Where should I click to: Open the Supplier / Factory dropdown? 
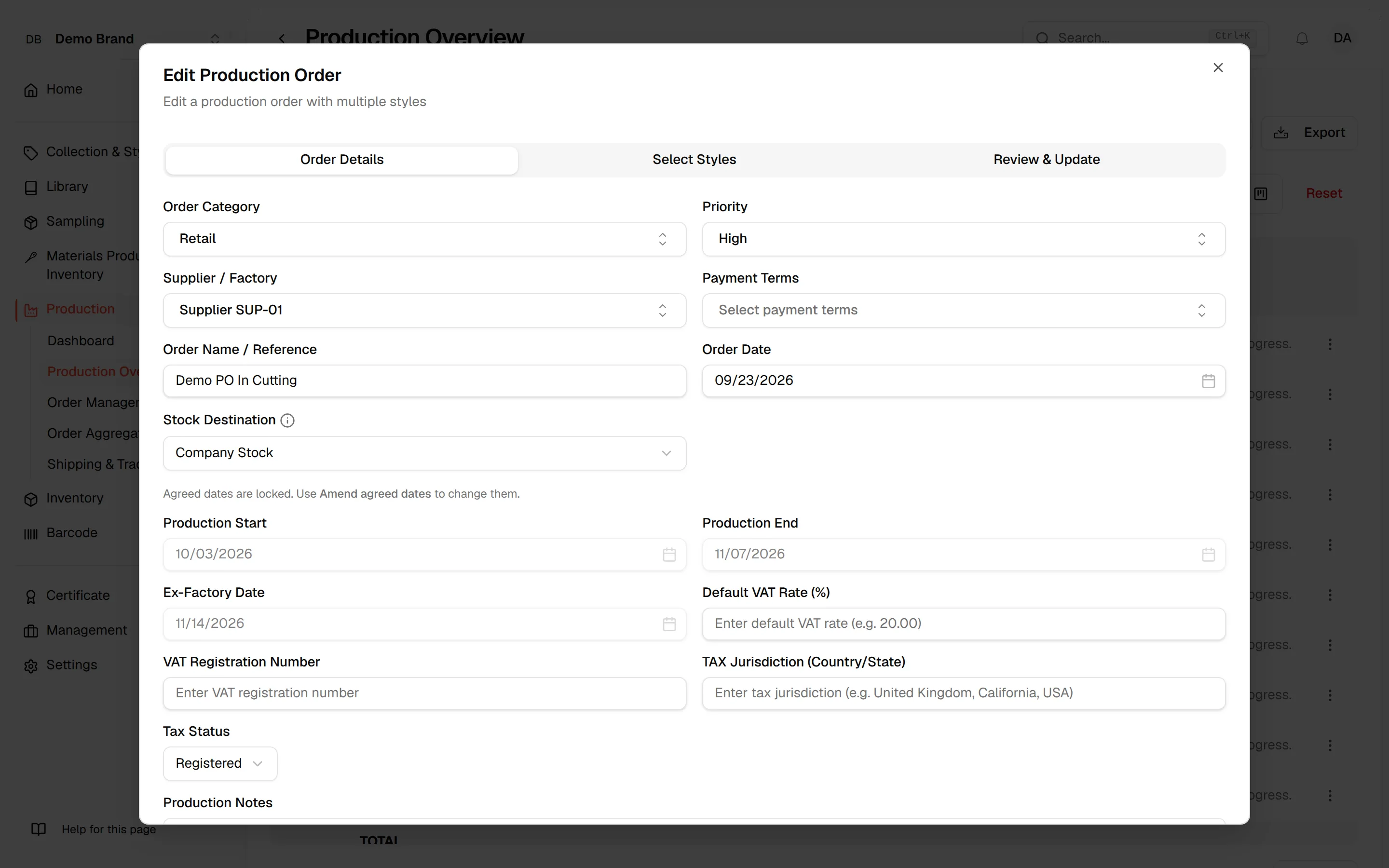[x=425, y=311]
